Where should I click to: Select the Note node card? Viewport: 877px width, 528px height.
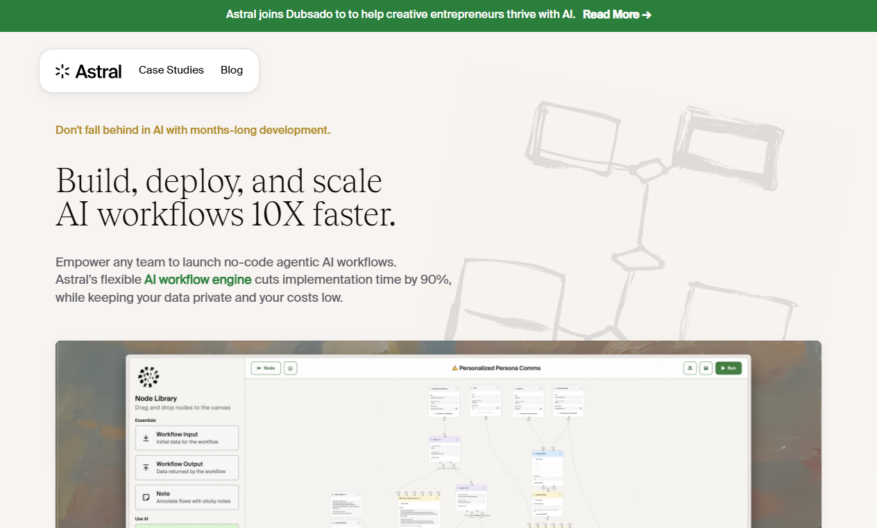(x=187, y=497)
